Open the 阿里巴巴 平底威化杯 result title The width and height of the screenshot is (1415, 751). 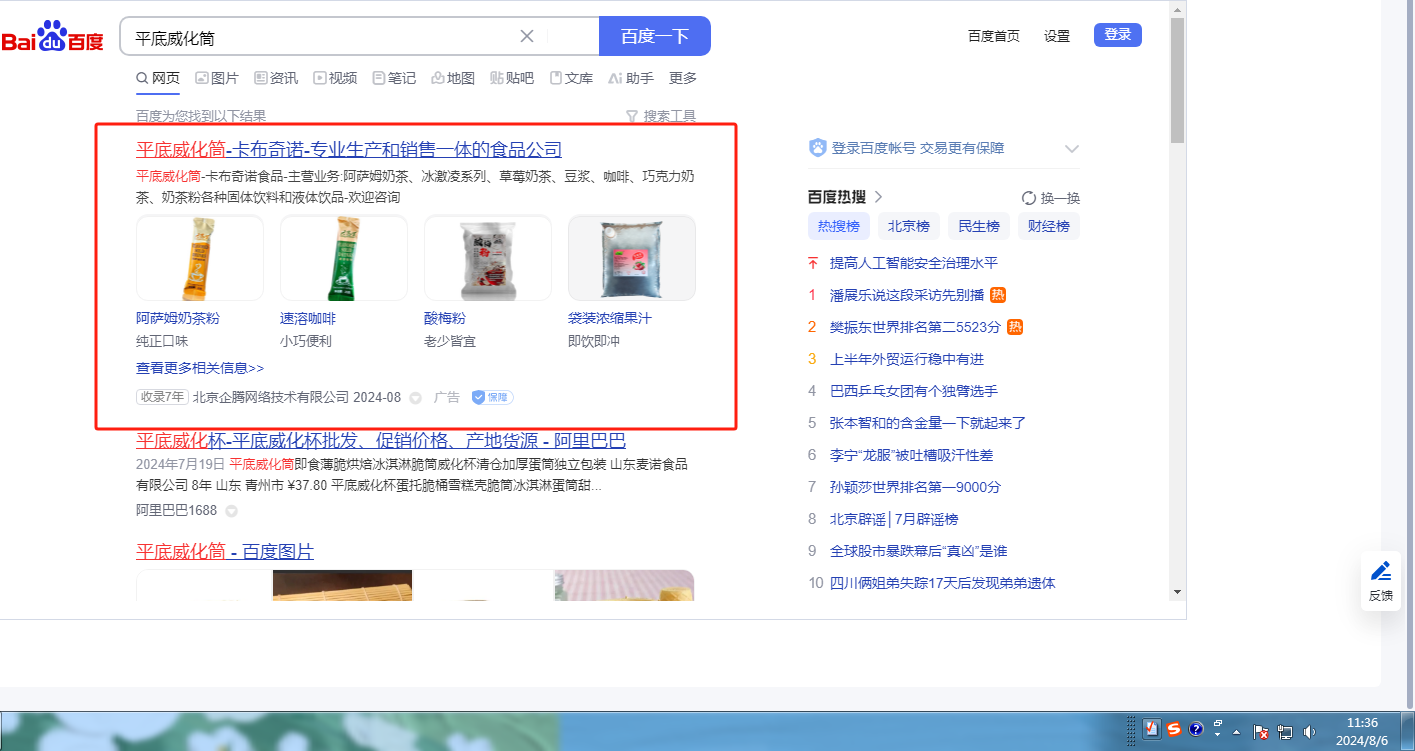(381, 441)
